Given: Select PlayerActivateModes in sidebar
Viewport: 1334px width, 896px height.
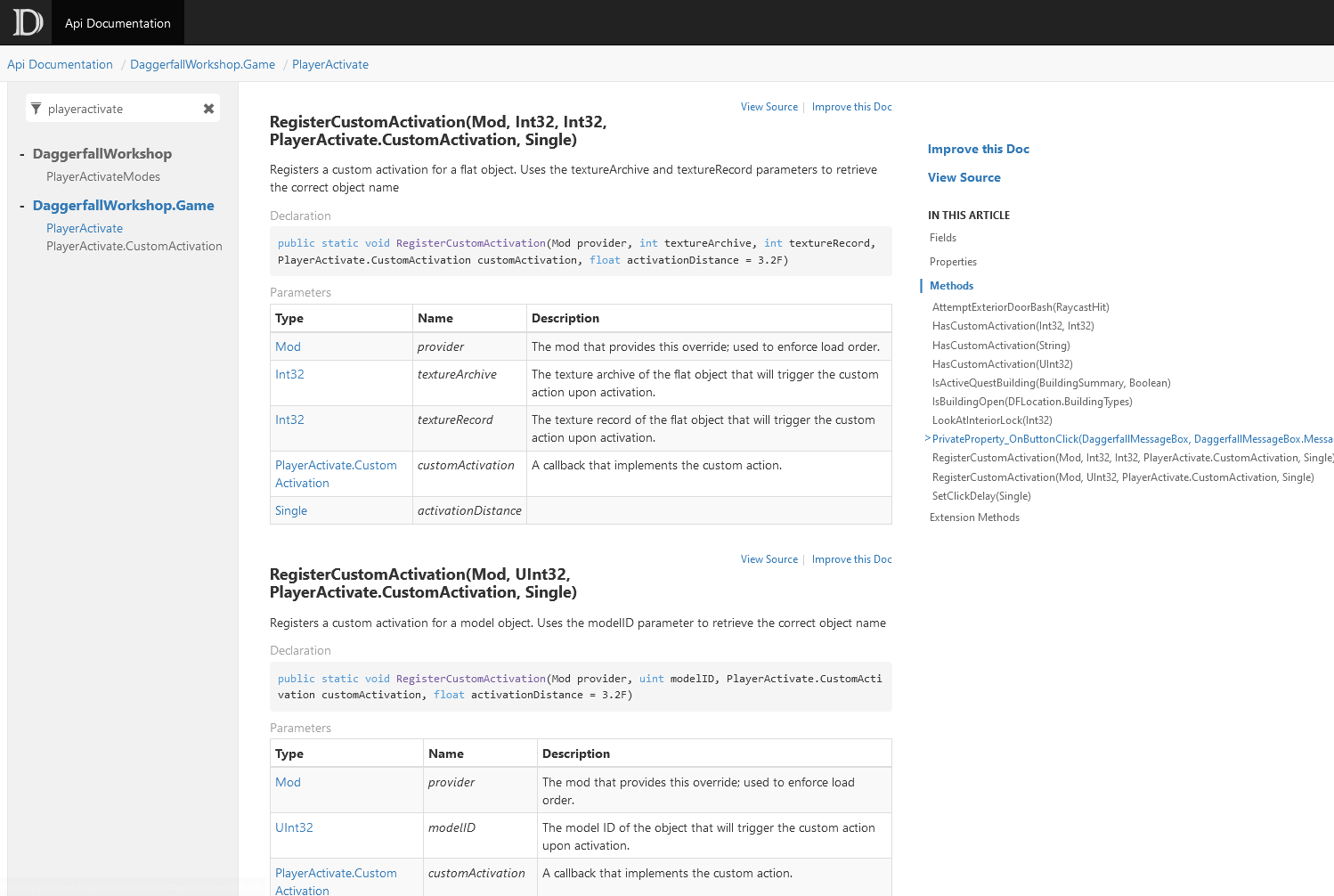Looking at the screenshot, I should (x=103, y=176).
